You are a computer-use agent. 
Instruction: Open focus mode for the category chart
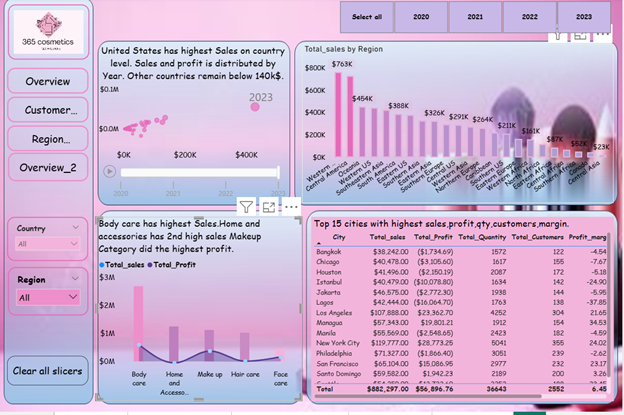click(268, 205)
